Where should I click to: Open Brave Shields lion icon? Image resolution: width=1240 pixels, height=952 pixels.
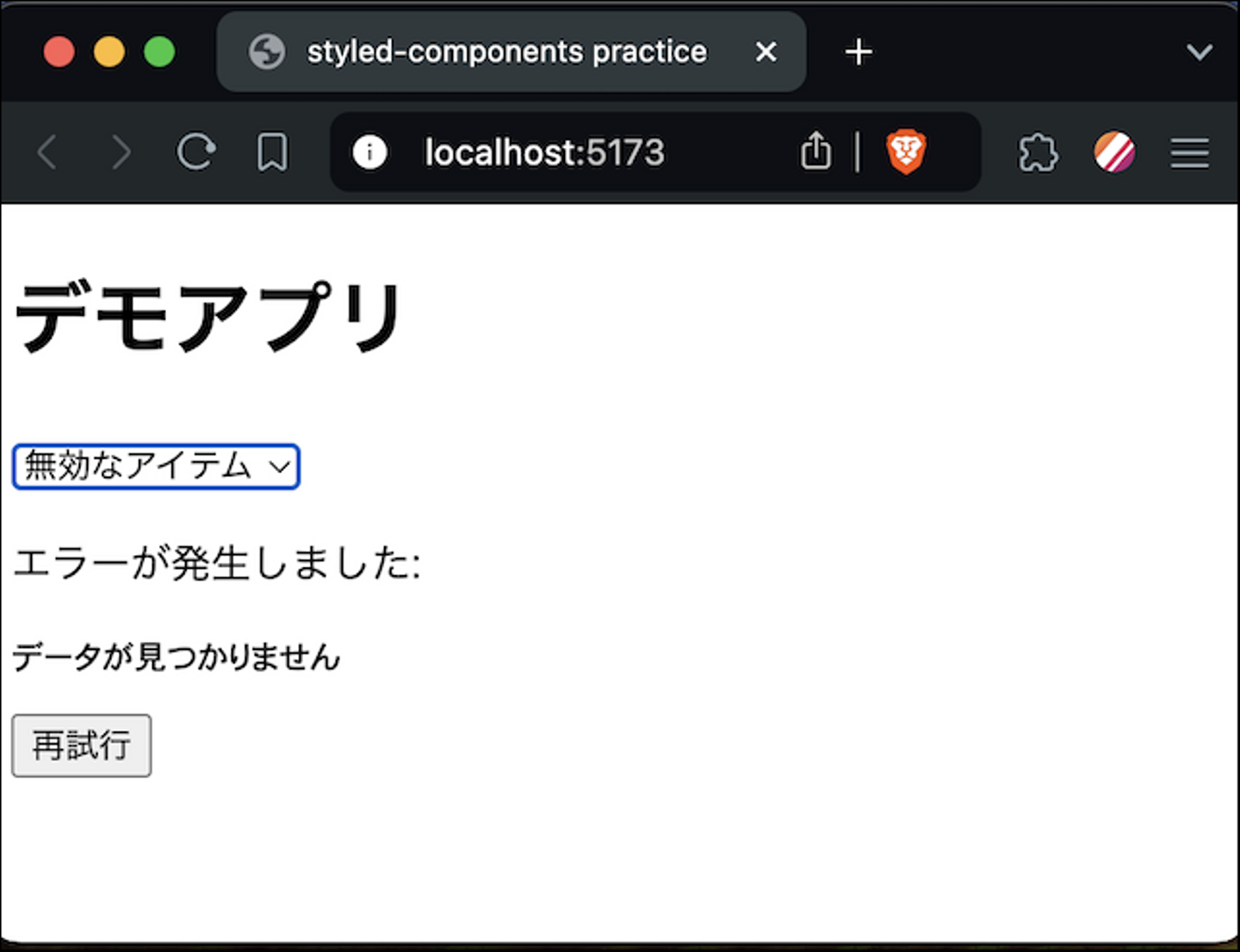click(906, 151)
